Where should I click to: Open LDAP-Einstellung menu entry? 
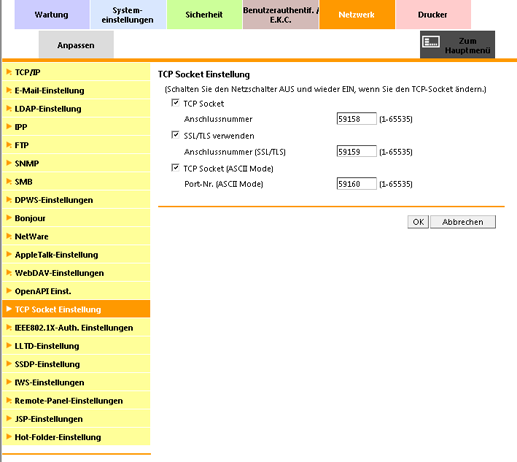[x=76, y=109]
